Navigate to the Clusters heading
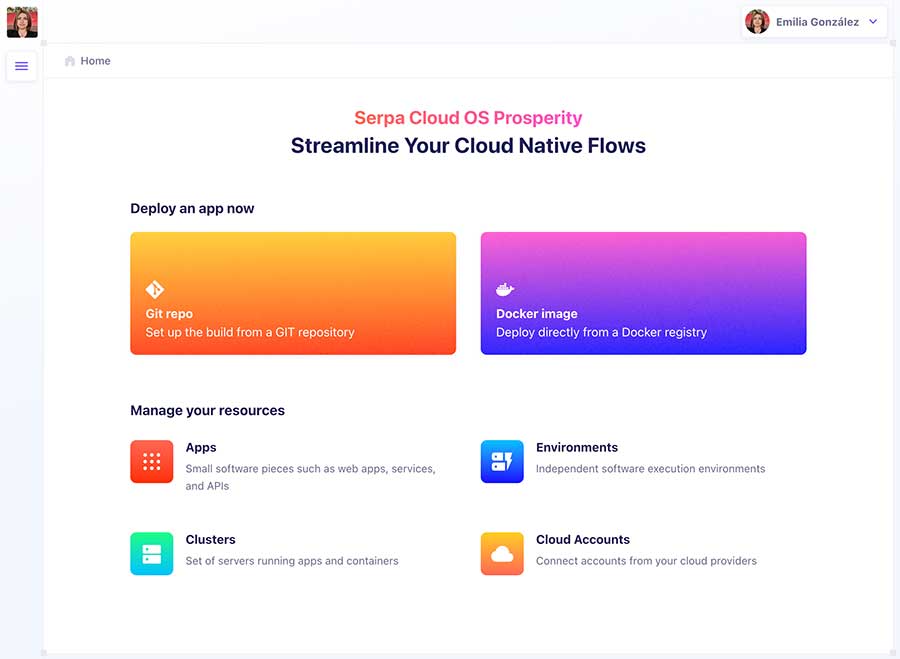 pos(210,539)
